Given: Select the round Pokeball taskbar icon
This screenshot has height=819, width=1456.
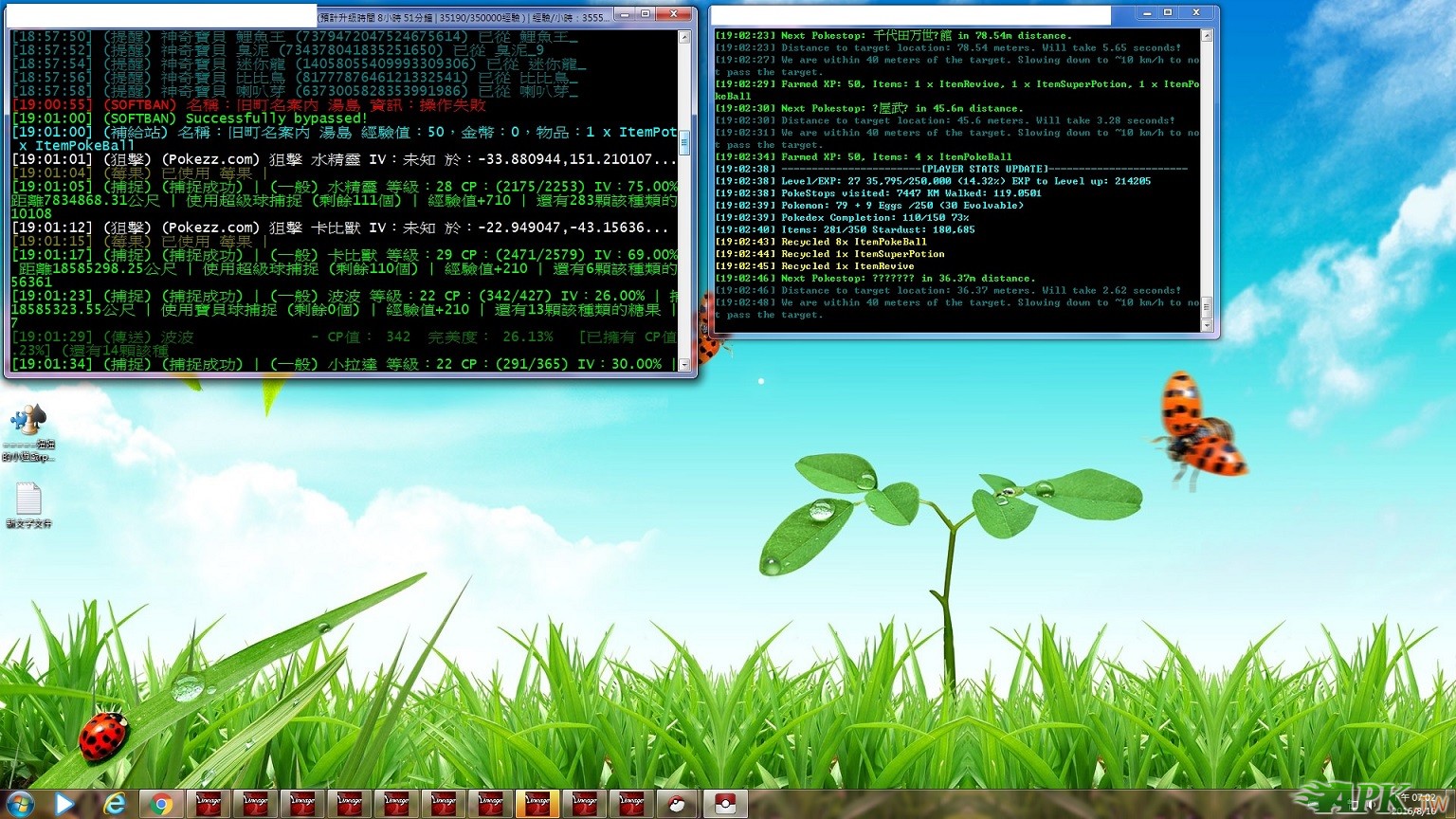Looking at the screenshot, I should pyautogui.click(x=677, y=804).
